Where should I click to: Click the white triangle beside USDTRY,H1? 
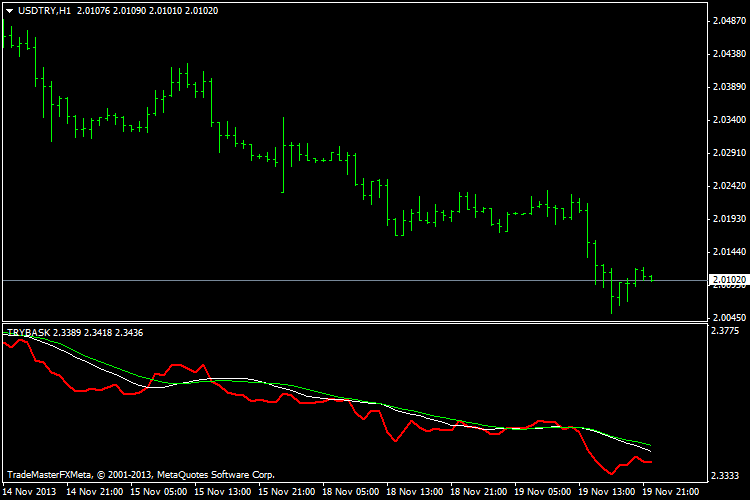[x=9, y=10]
